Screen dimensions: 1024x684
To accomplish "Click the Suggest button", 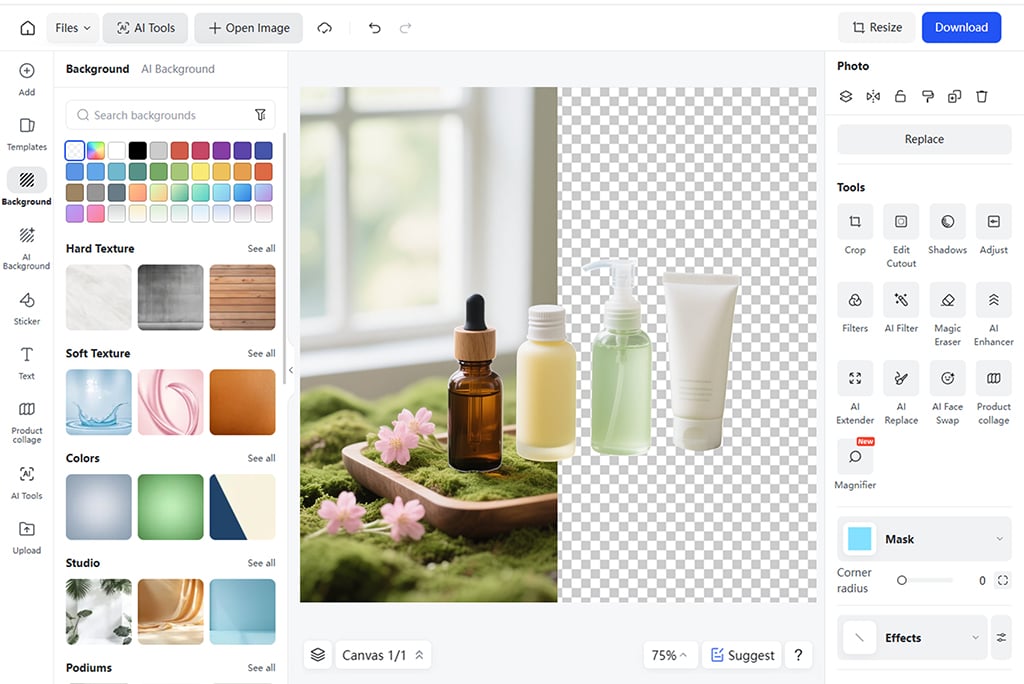I will click(743, 655).
